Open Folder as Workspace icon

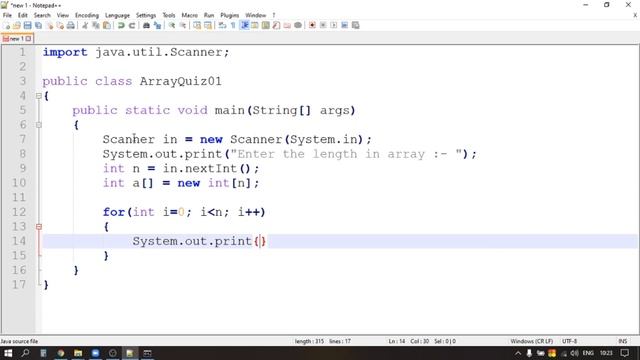click(x=287, y=25)
